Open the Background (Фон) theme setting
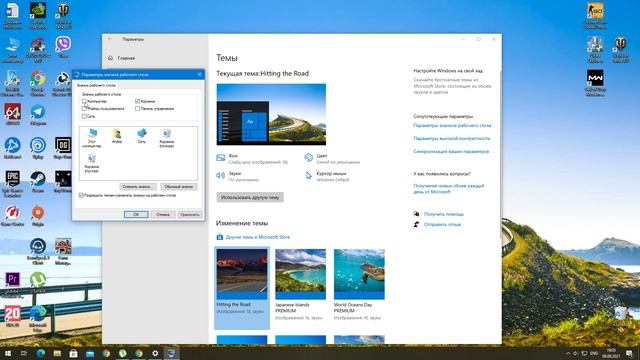Viewport: 640px width, 360px height. click(x=252, y=159)
